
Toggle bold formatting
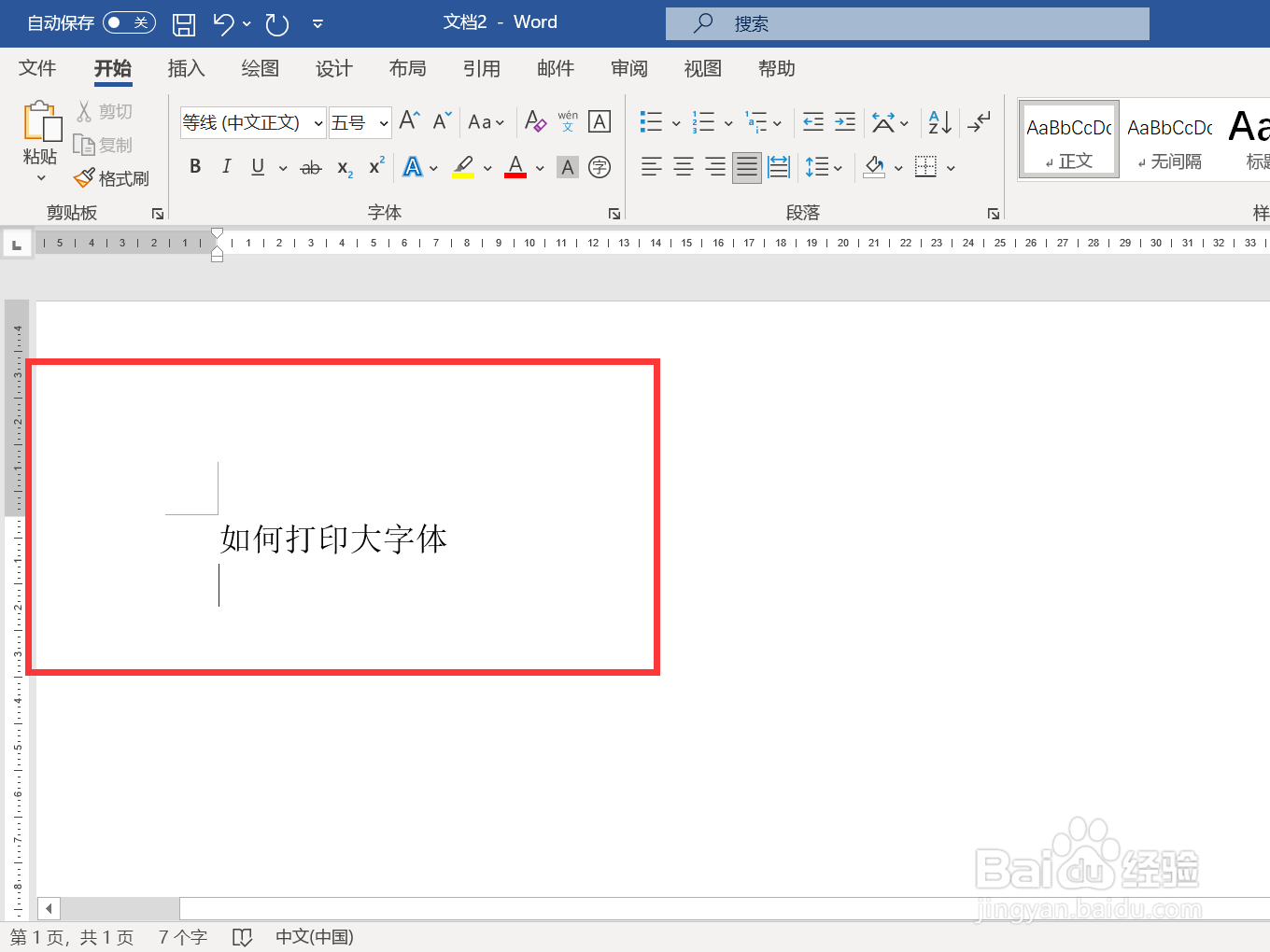point(195,166)
